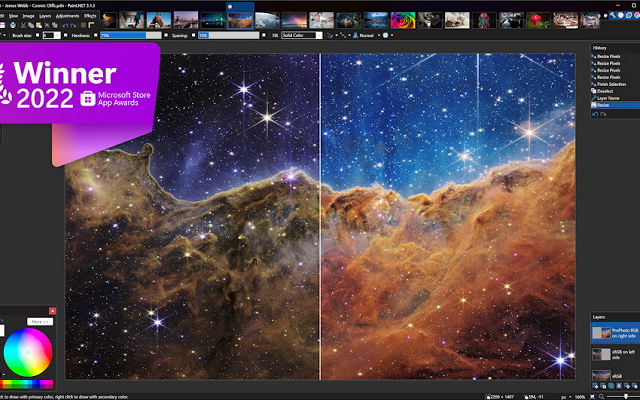The width and height of the screenshot is (640, 400).
Task: Expand the antialiasing dropdown arrow
Action: [x=336, y=35]
